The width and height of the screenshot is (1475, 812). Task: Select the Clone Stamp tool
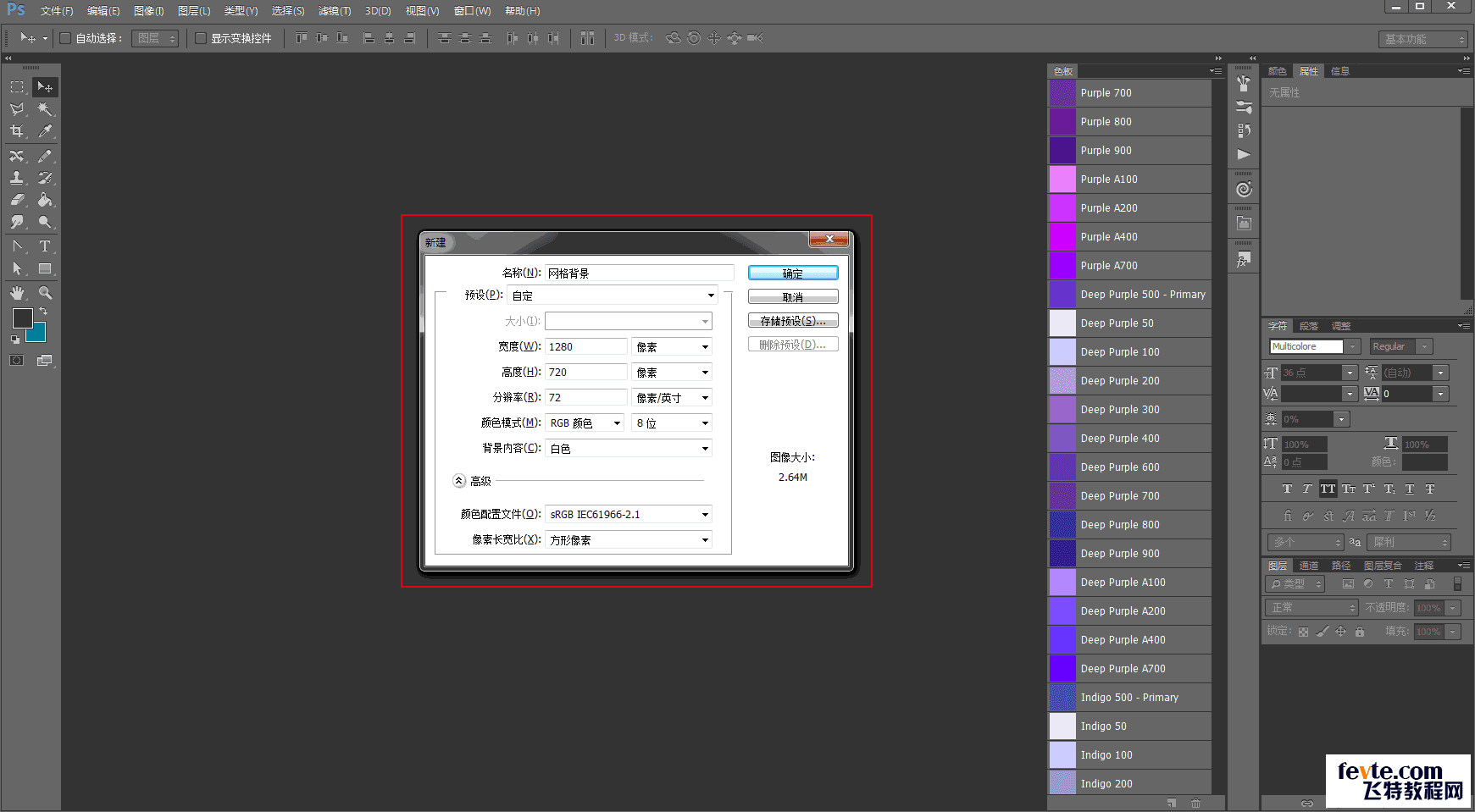click(x=17, y=178)
